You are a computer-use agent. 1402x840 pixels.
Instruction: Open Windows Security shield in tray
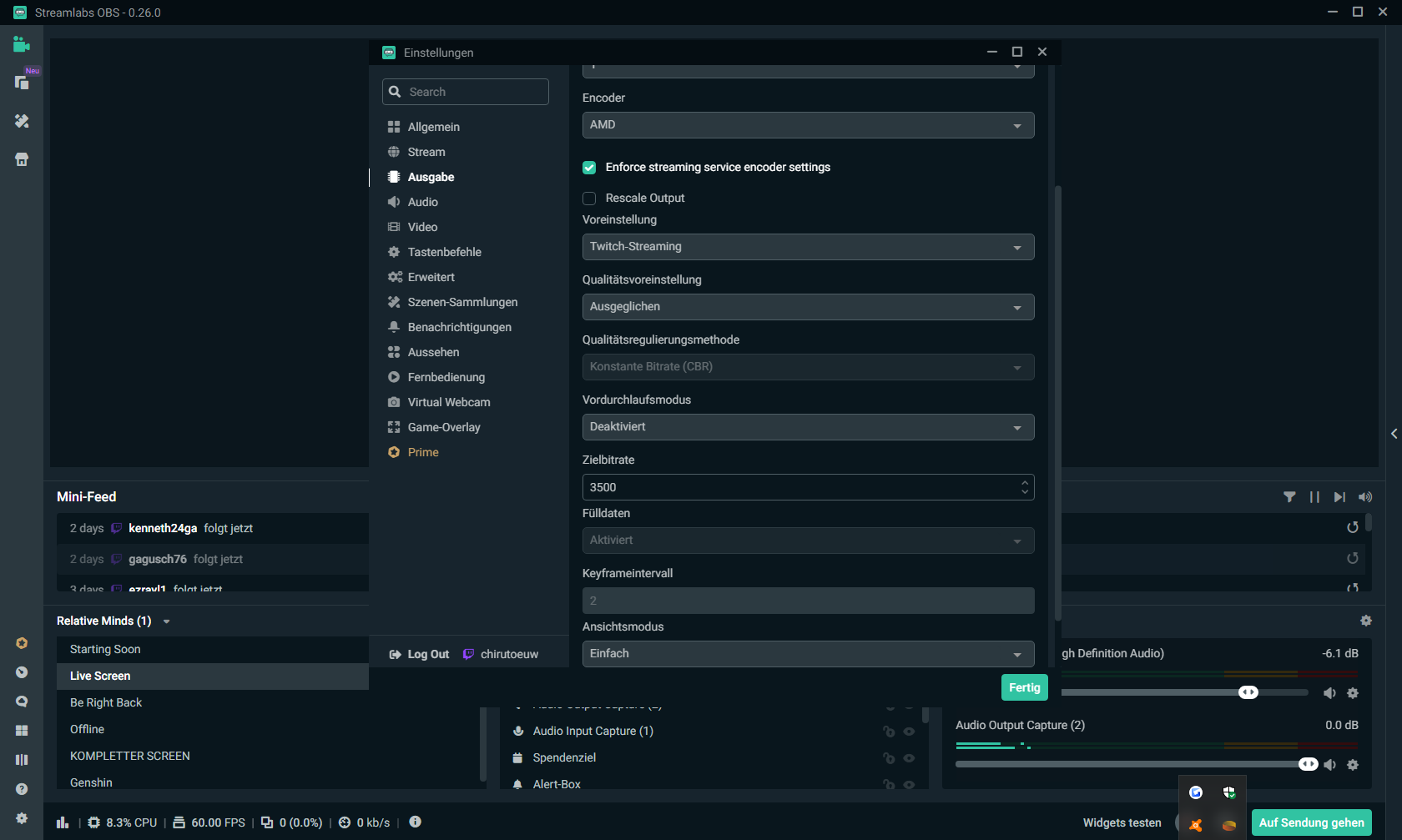pyautogui.click(x=1229, y=792)
